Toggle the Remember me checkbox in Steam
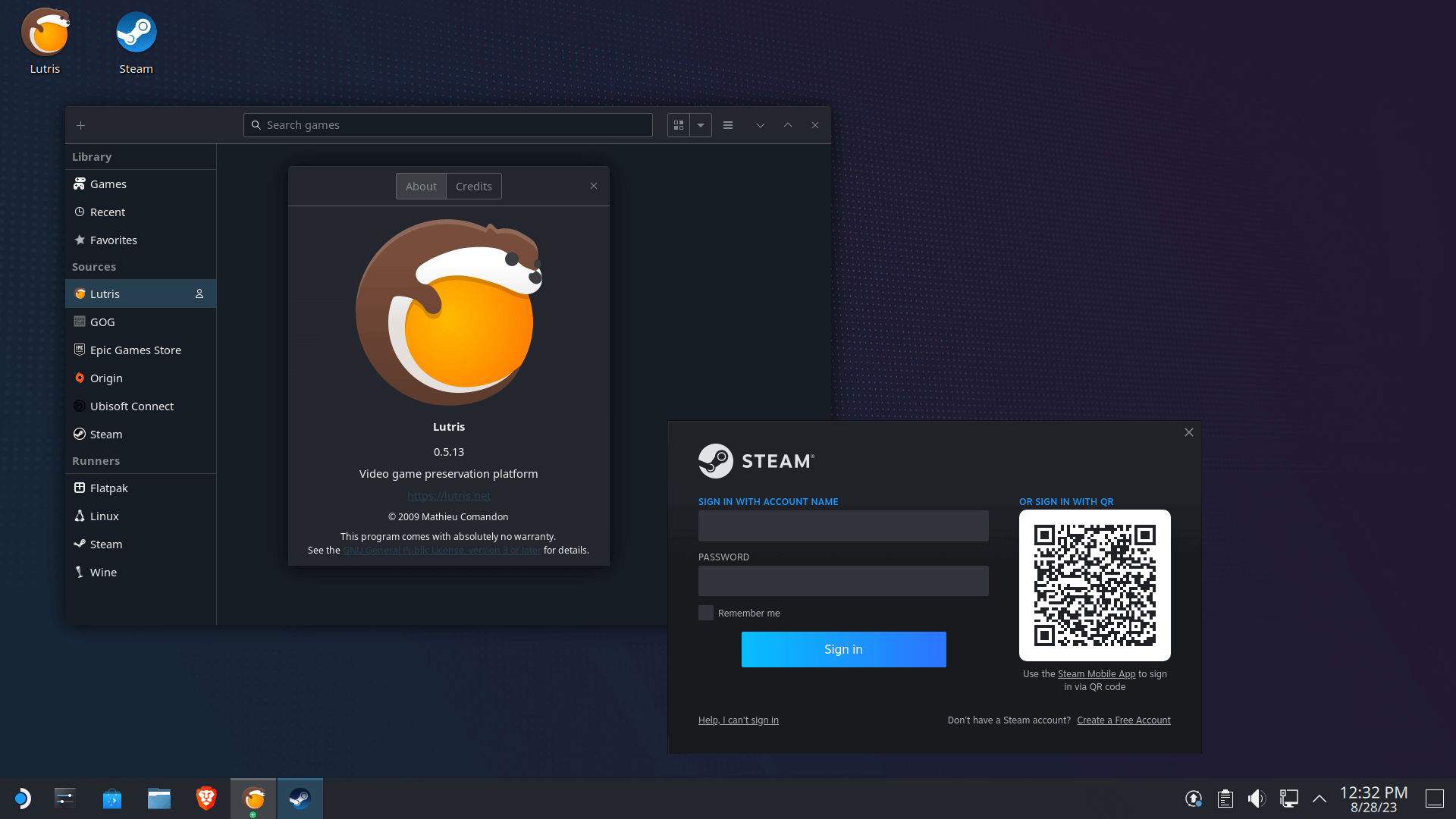Screen dimensions: 1456x819 pos(706,612)
